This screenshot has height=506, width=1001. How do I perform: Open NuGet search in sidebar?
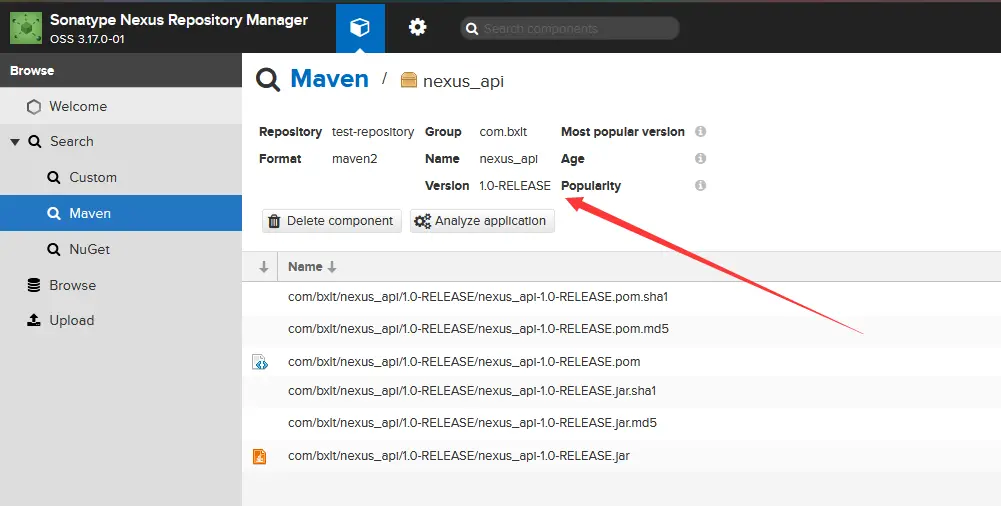121,249
